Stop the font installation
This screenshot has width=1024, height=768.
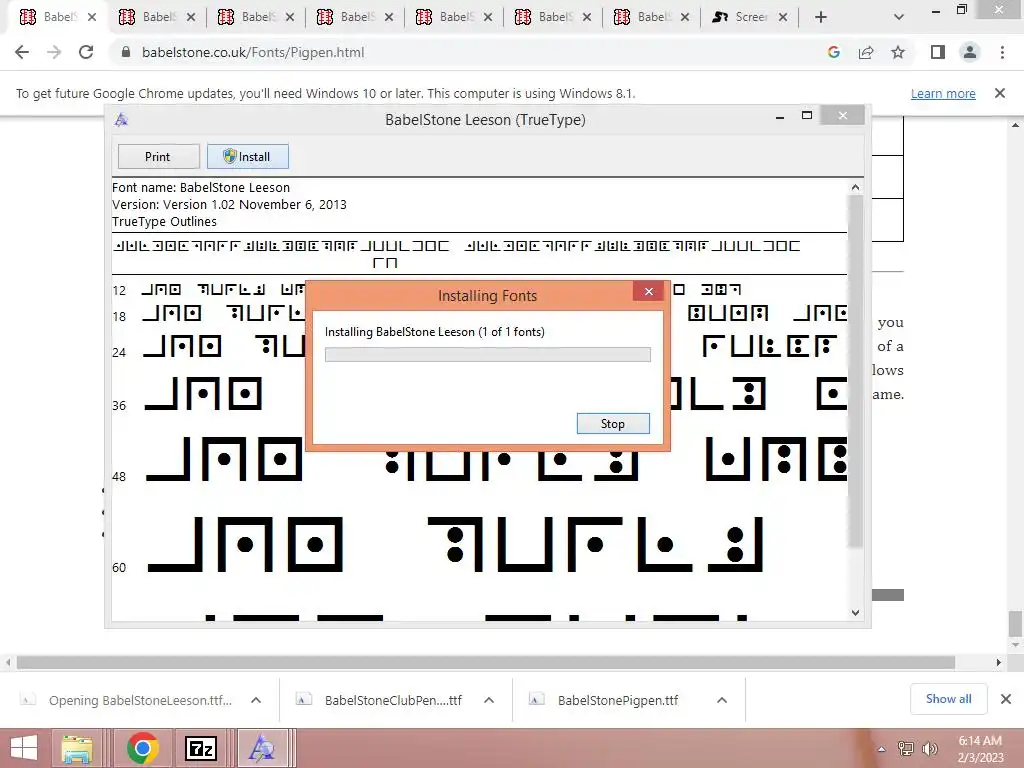pos(613,424)
